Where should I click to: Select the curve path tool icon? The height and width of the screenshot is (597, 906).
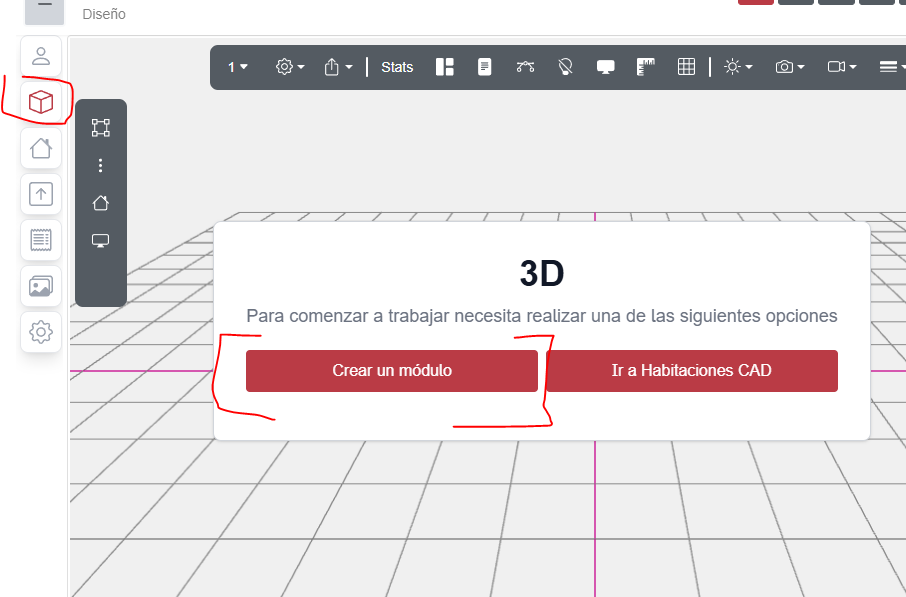click(x=525, y=67)
